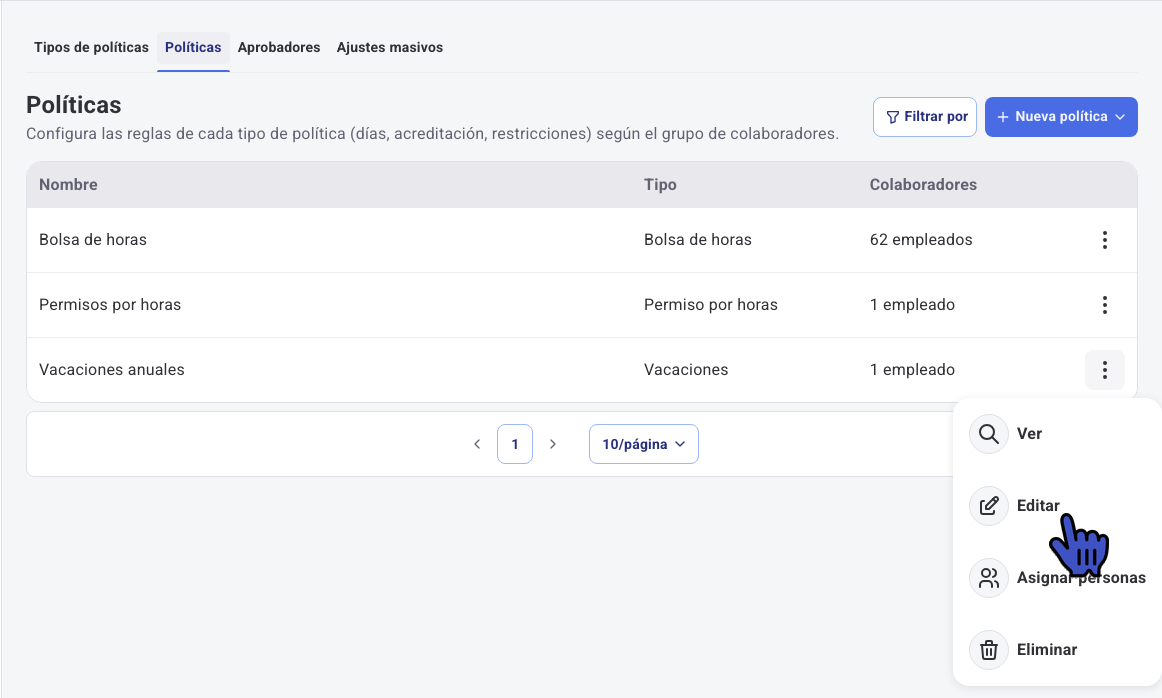Click the 62 empleados cell

tap(921, 240)
